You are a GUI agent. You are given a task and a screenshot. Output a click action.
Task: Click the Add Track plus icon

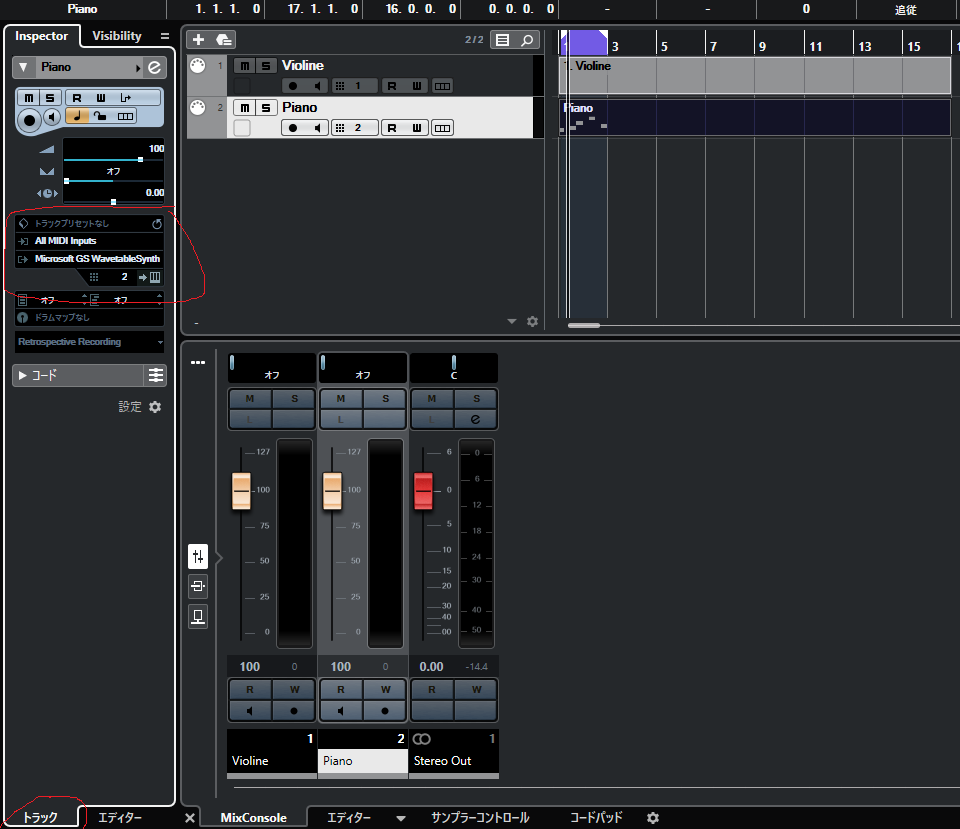point(198,40)
